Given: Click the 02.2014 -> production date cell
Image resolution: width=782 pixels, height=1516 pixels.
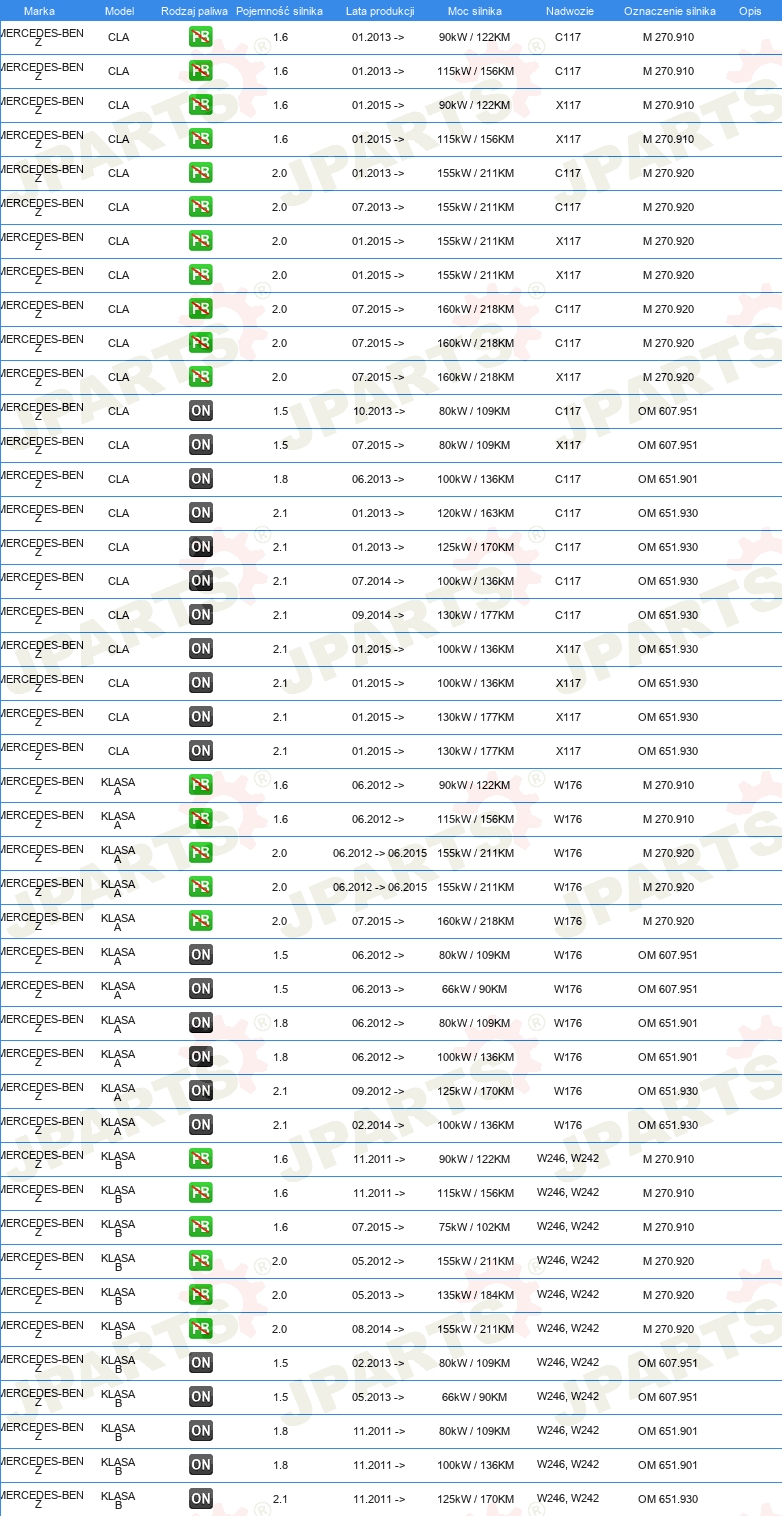Looking at the screenshot, I should coord(379,1125).
